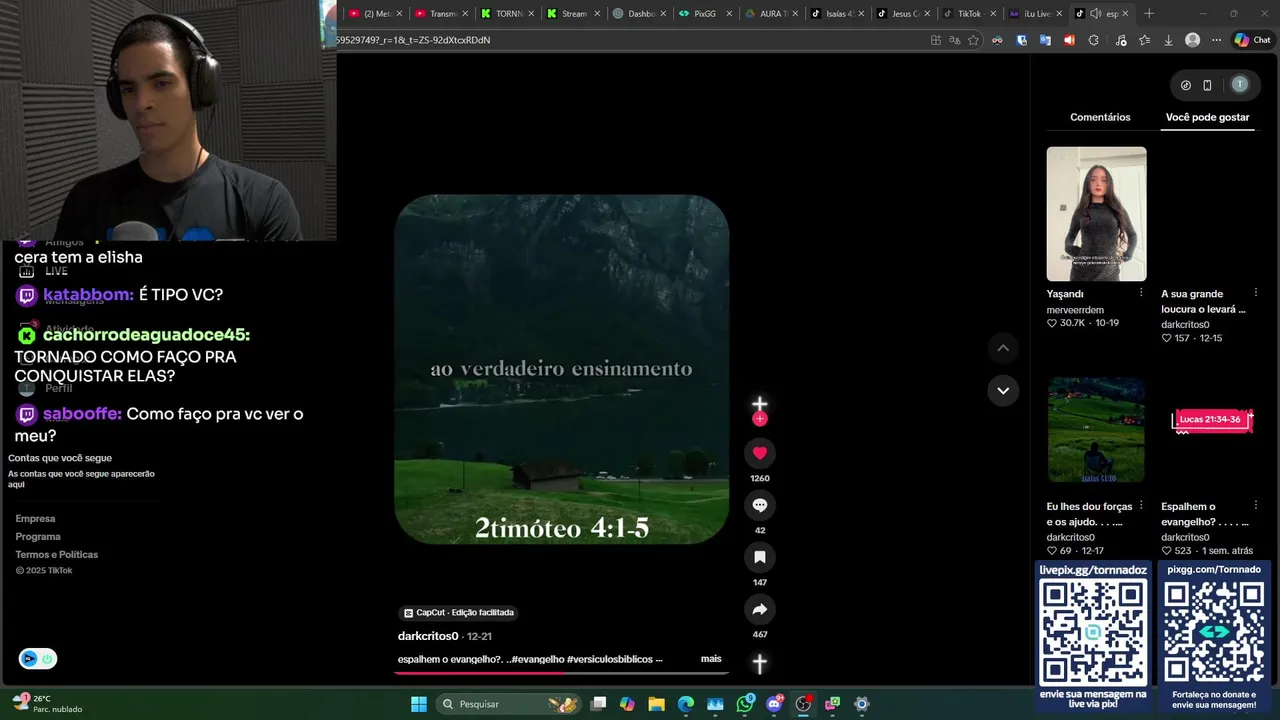The width and height of the screenshot is (1280, 720).
Task: Open the Yaşandı video thumbnail
Action: pyautogui.click(x=1096, y=214)
